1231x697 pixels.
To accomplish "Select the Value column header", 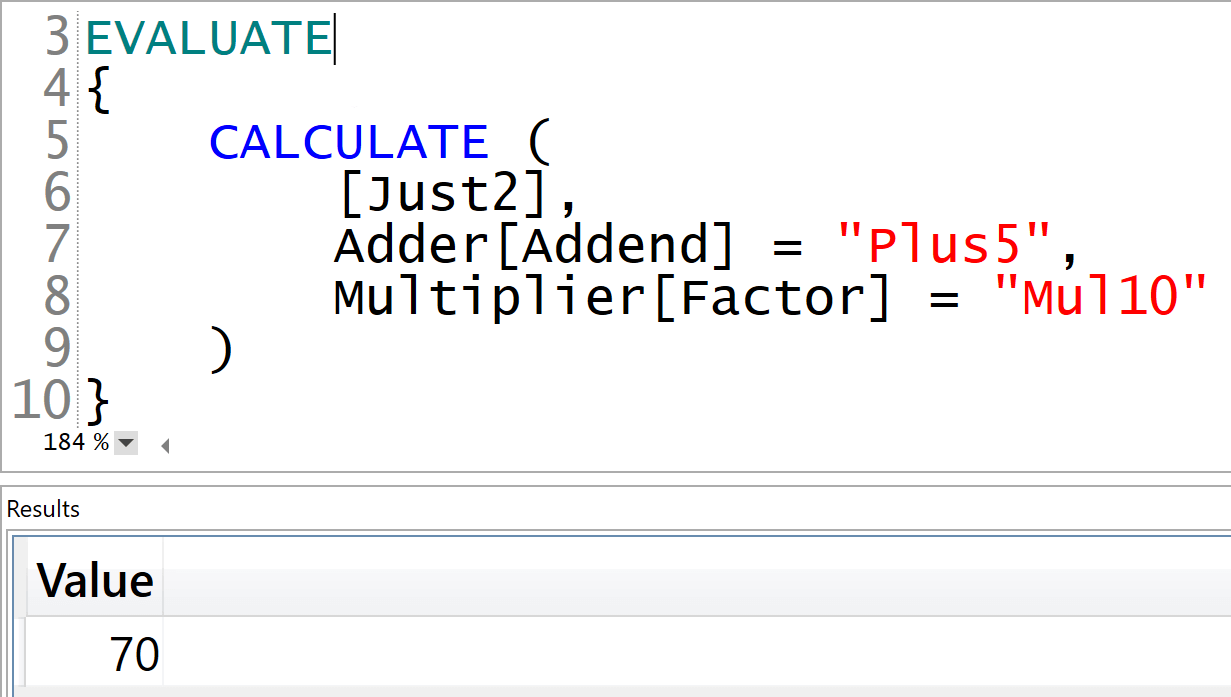I will click(x=95, y=581).
